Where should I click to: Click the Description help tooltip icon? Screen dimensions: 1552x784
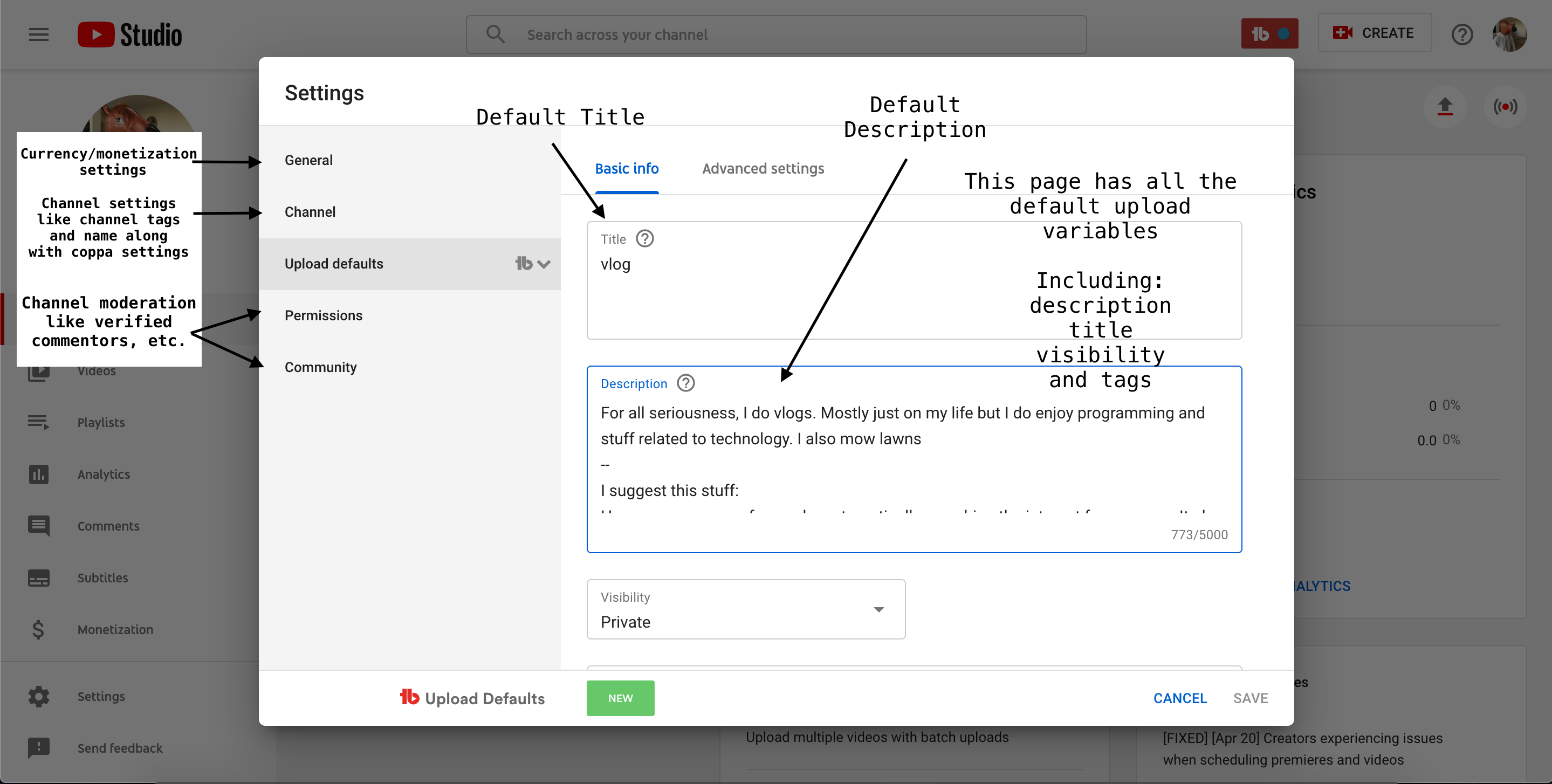click(685, 383)
